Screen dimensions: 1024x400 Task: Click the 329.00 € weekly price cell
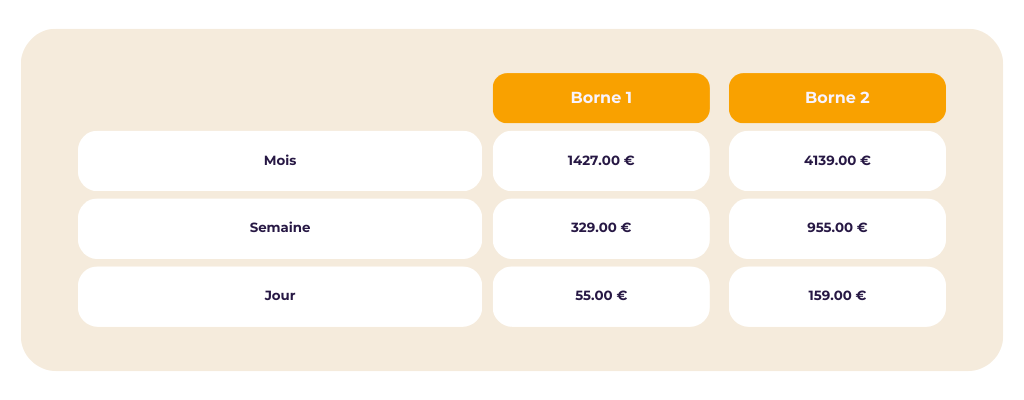601,228
